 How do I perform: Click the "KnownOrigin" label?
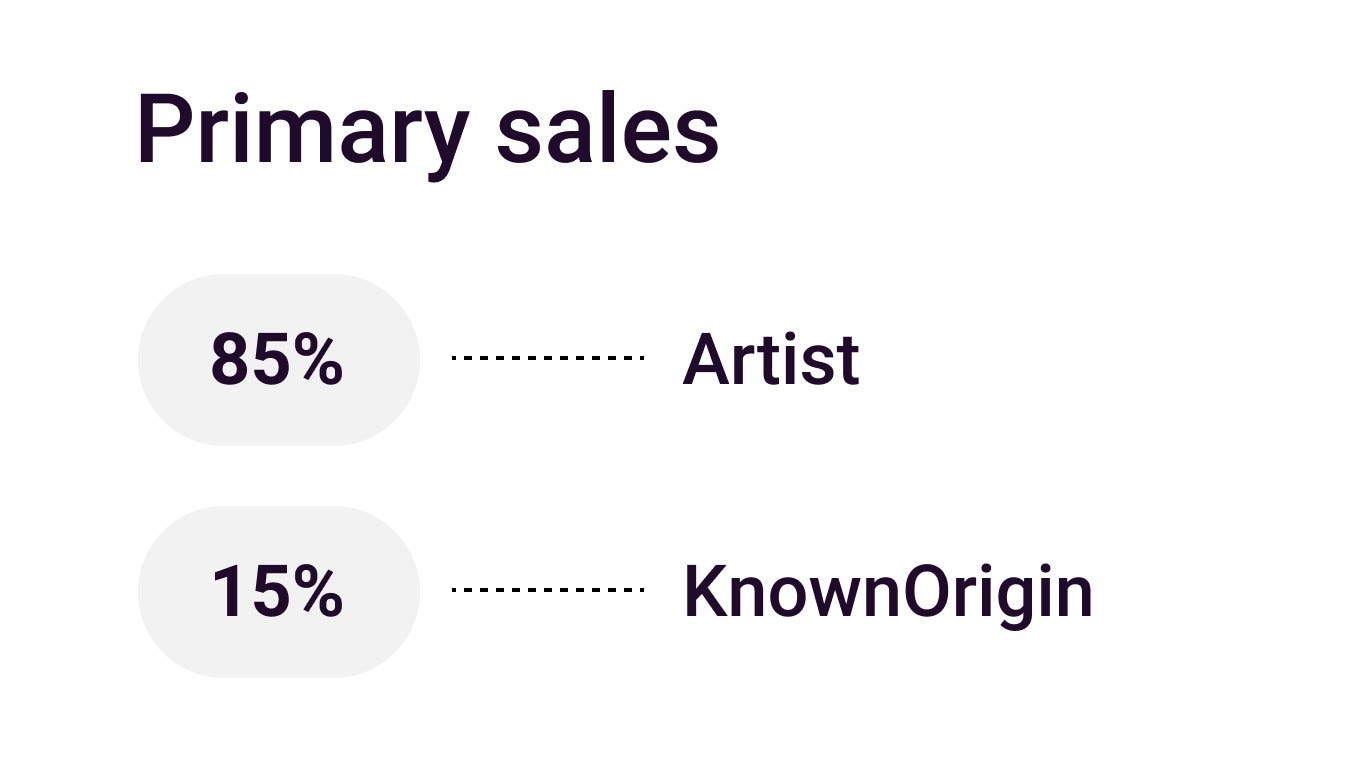[887, 591]
